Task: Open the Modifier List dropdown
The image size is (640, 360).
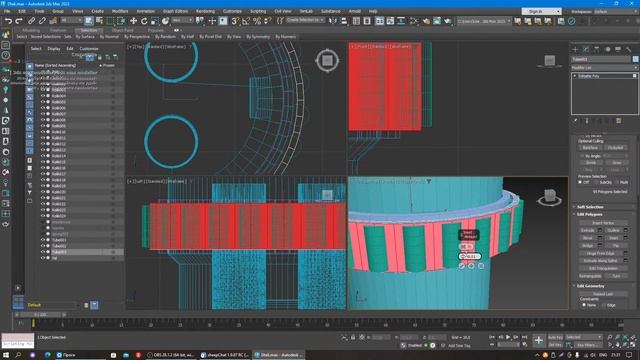Action: tap(604, 67)
